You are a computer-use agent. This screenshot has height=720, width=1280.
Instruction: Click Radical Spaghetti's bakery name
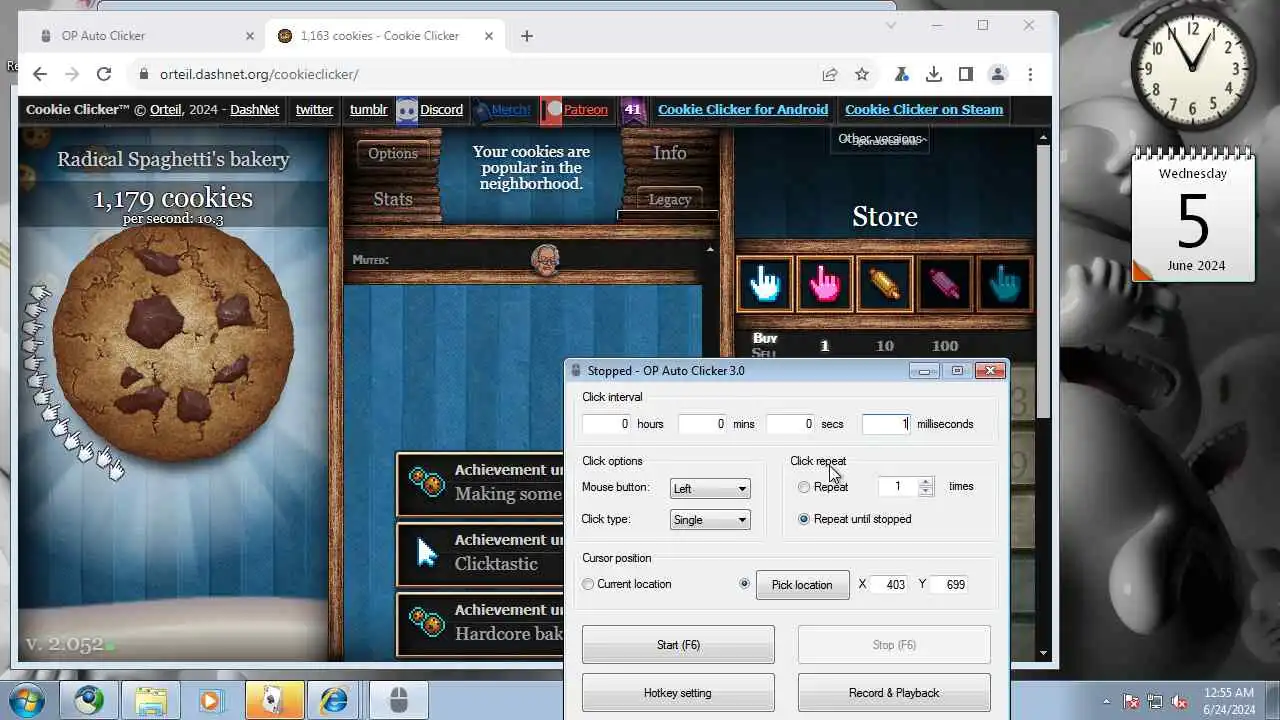pyautogui.click(x=173, y=159)
